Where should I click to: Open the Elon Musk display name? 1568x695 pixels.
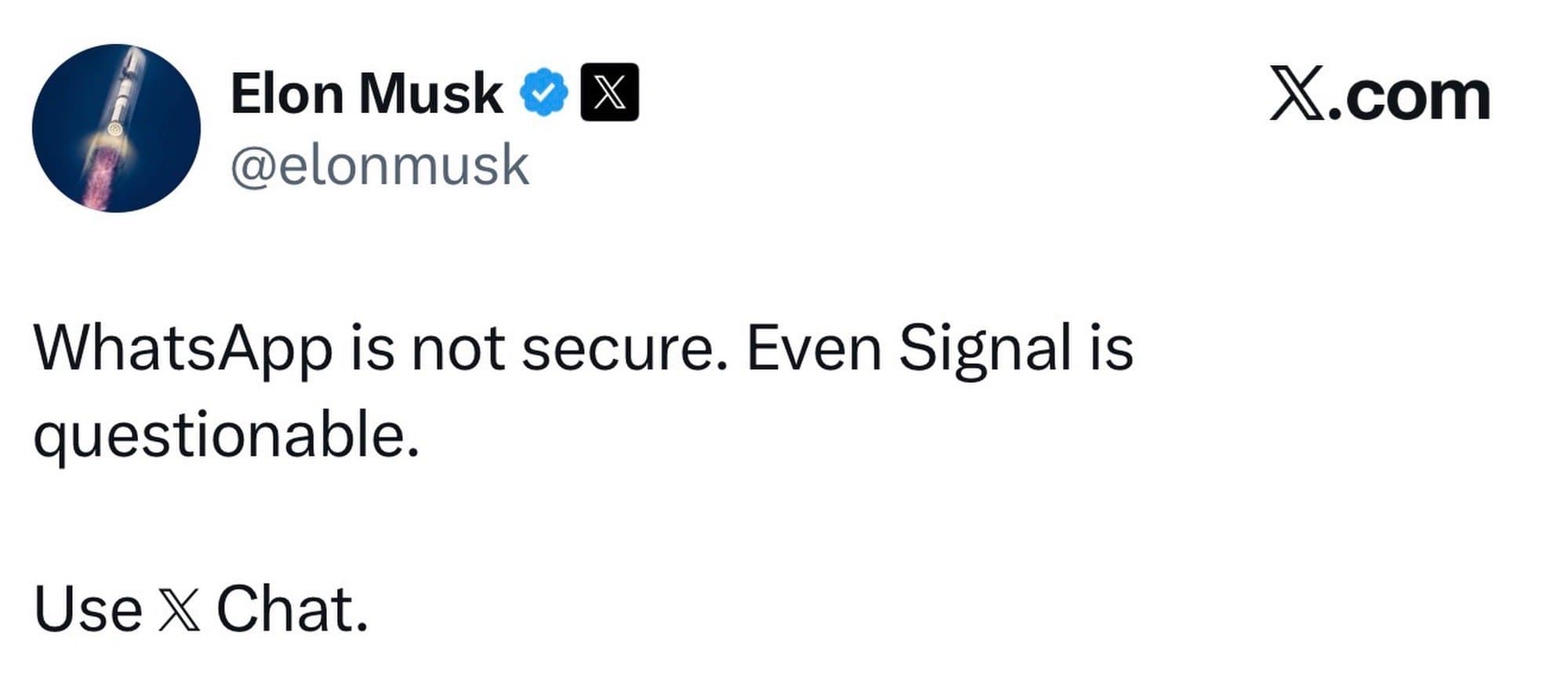pyautogui.click(x=366, y=94)
